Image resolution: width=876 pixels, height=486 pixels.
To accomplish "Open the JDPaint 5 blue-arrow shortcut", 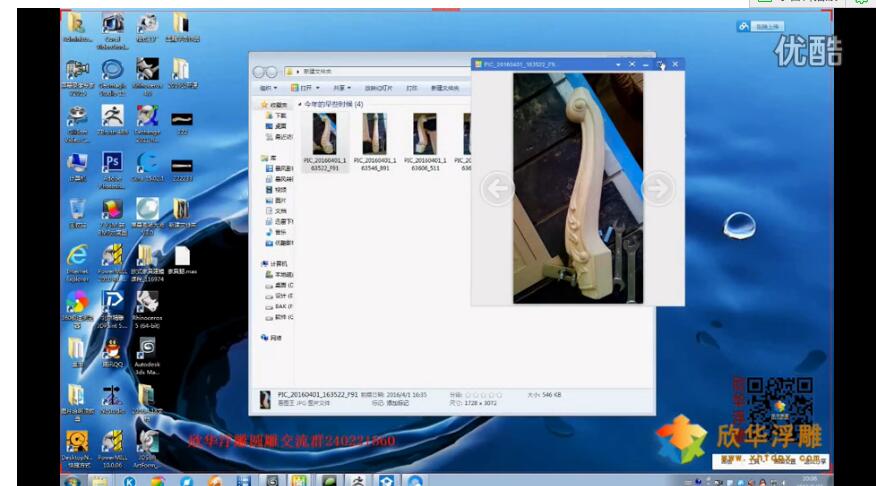I will pos(112,309).
